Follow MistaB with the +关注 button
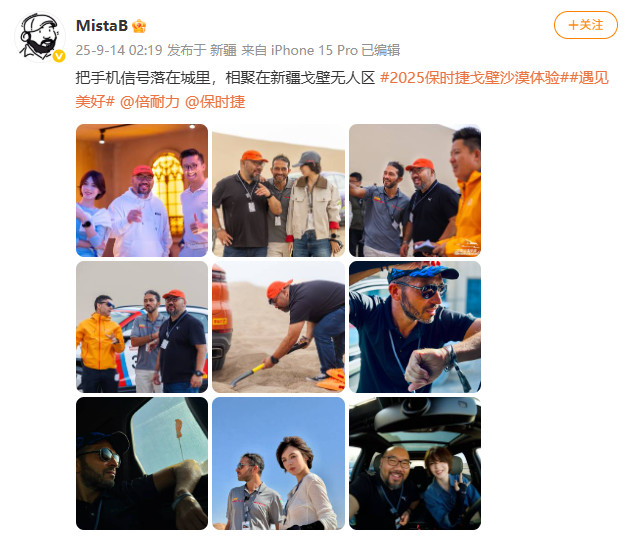The height and width of the screenshot is (546, 631). [586, 25]
